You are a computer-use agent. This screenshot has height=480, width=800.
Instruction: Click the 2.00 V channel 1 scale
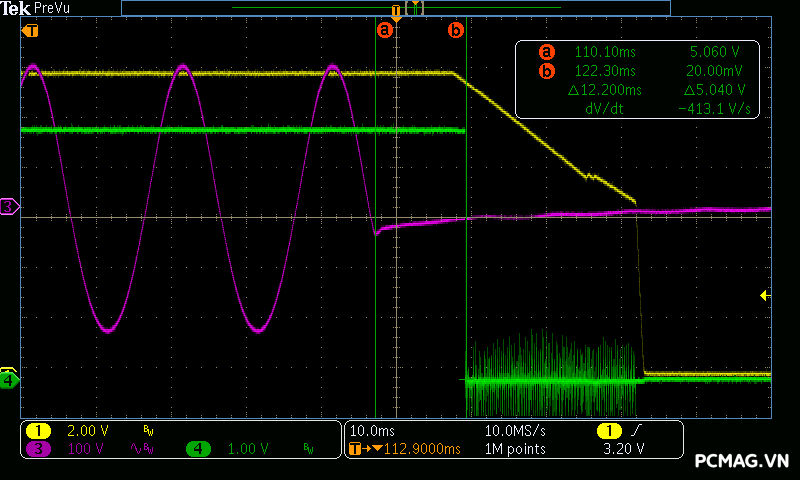(x=87, y=430)
